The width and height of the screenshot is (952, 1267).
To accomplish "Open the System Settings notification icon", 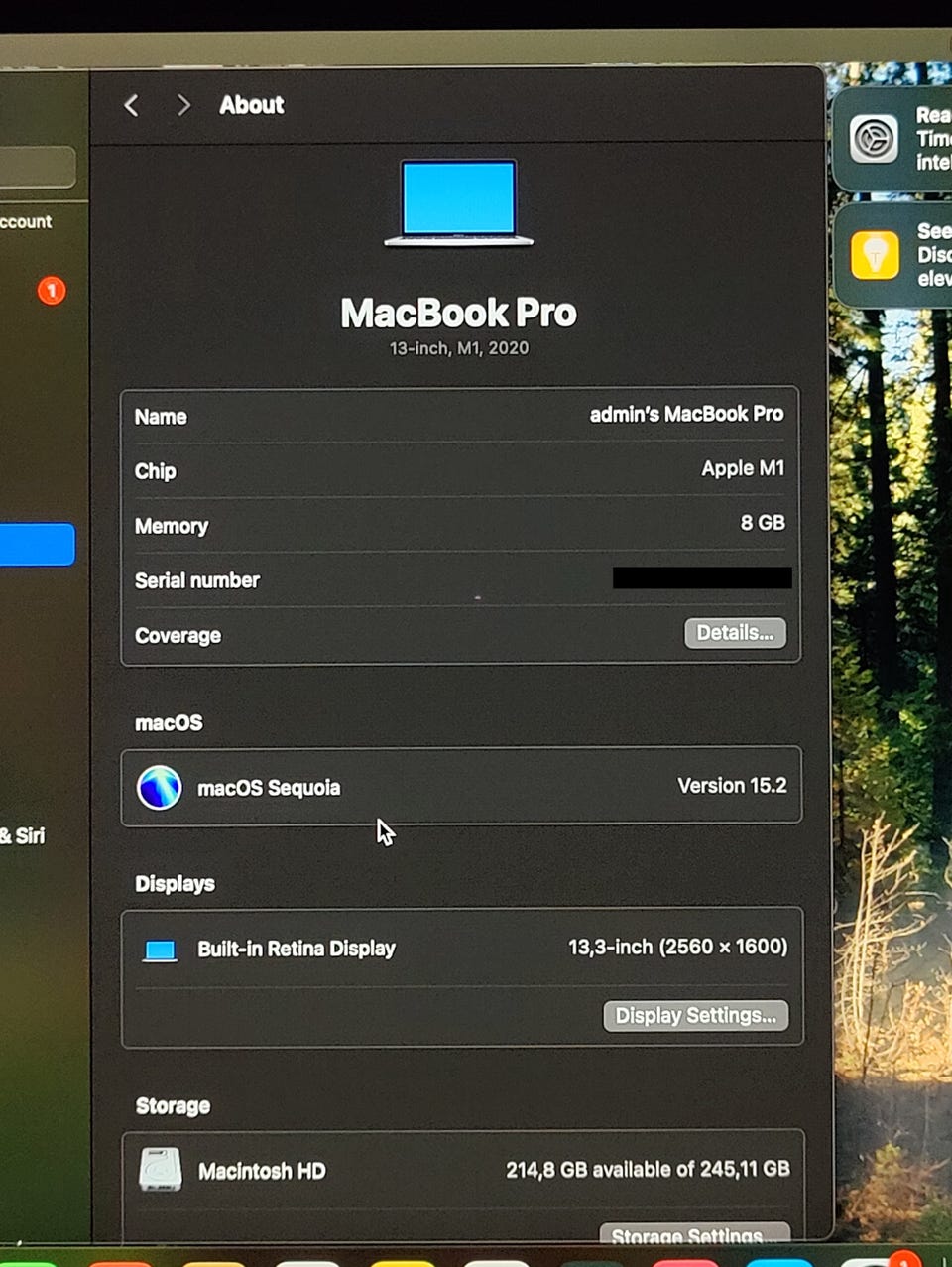I will (x=874, y=138).
